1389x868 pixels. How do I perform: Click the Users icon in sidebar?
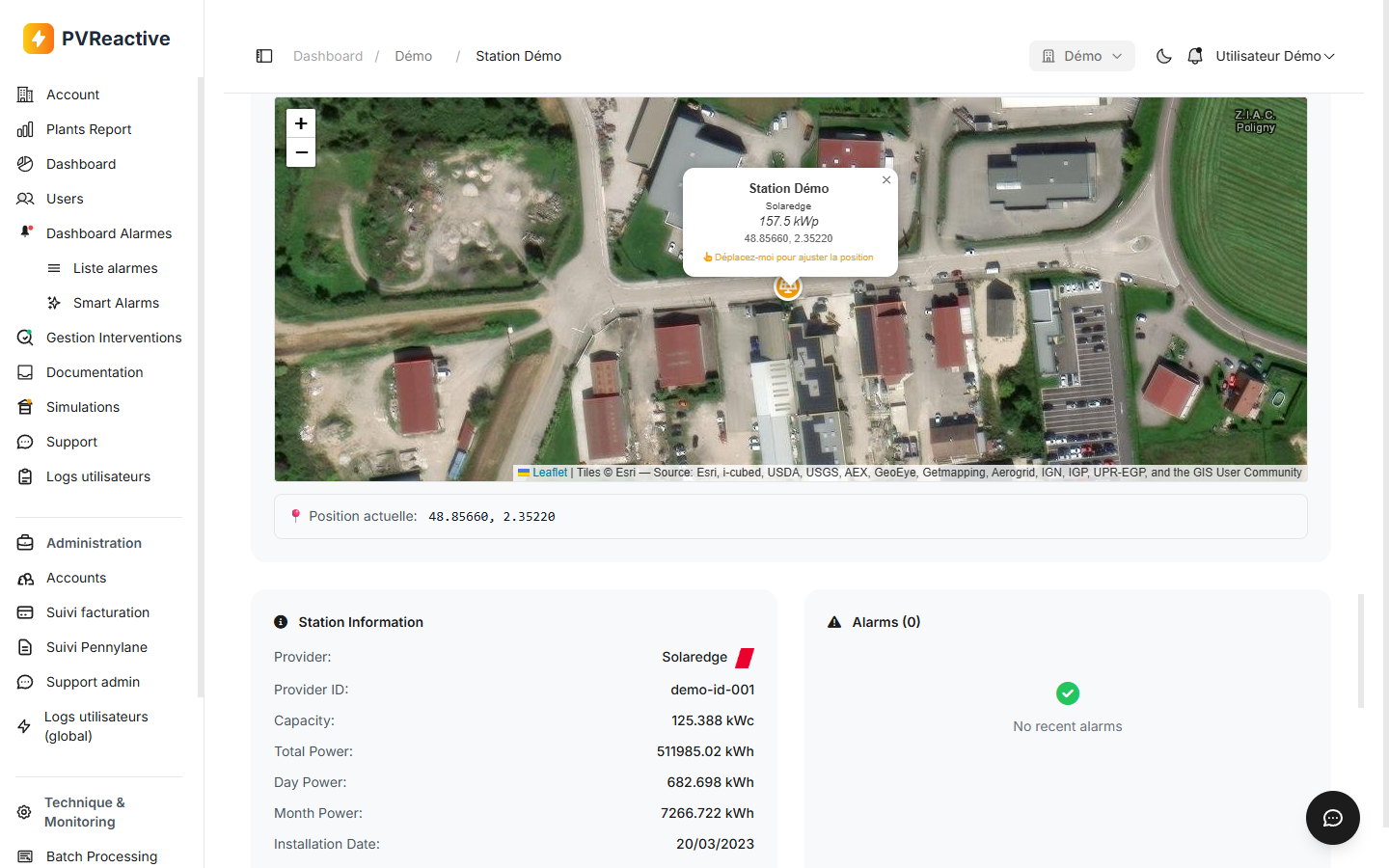(25, 199)
